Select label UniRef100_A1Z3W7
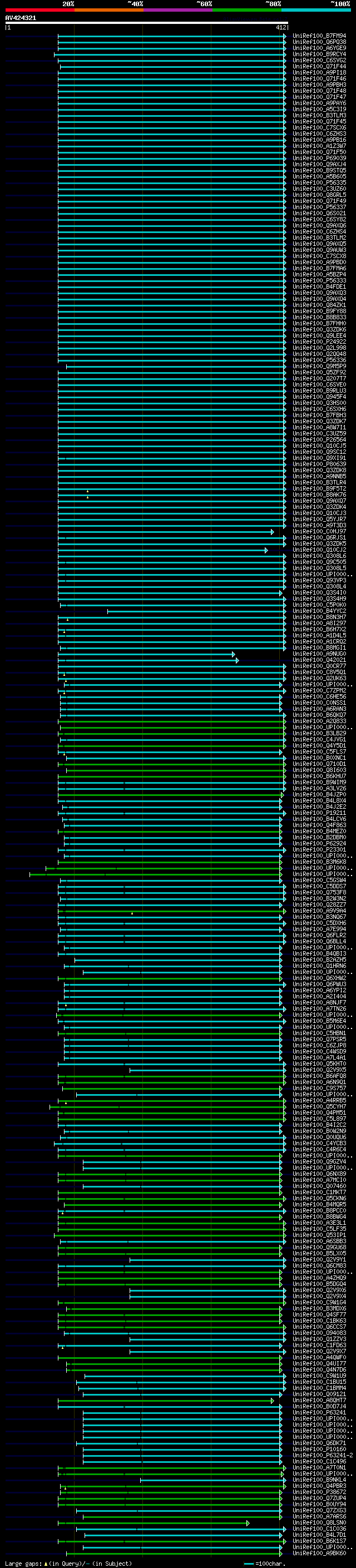This screenshot has width=356, height=1568. click(x=319, y=146)
